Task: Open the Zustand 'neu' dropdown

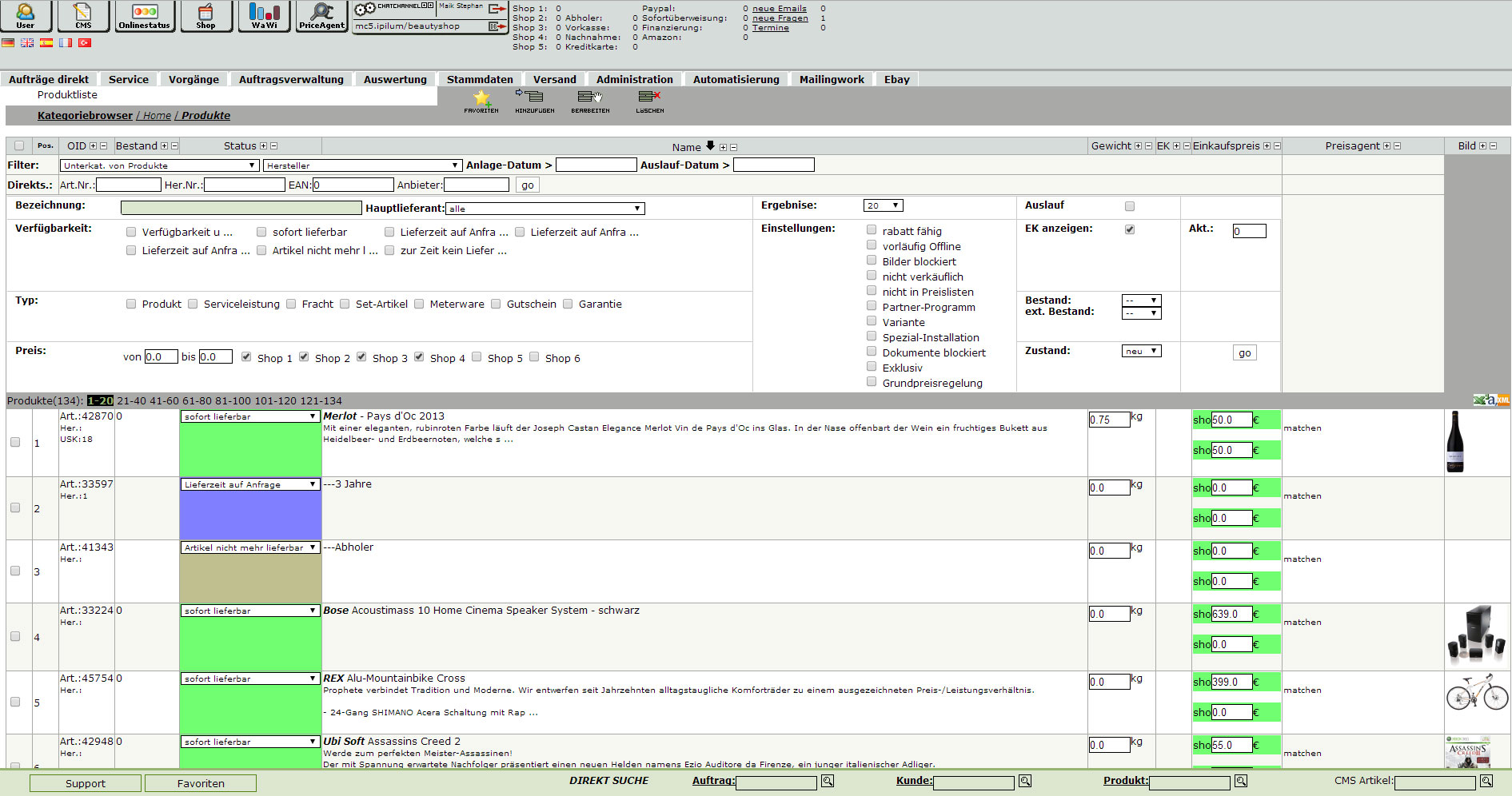Action: tap(1141, 351)
